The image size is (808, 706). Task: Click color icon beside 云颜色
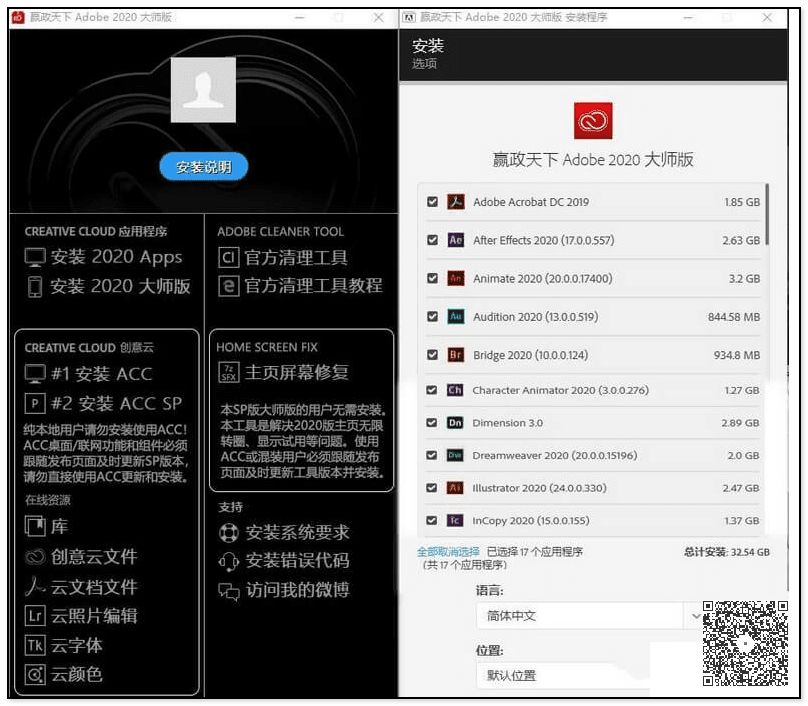(35, 674)
